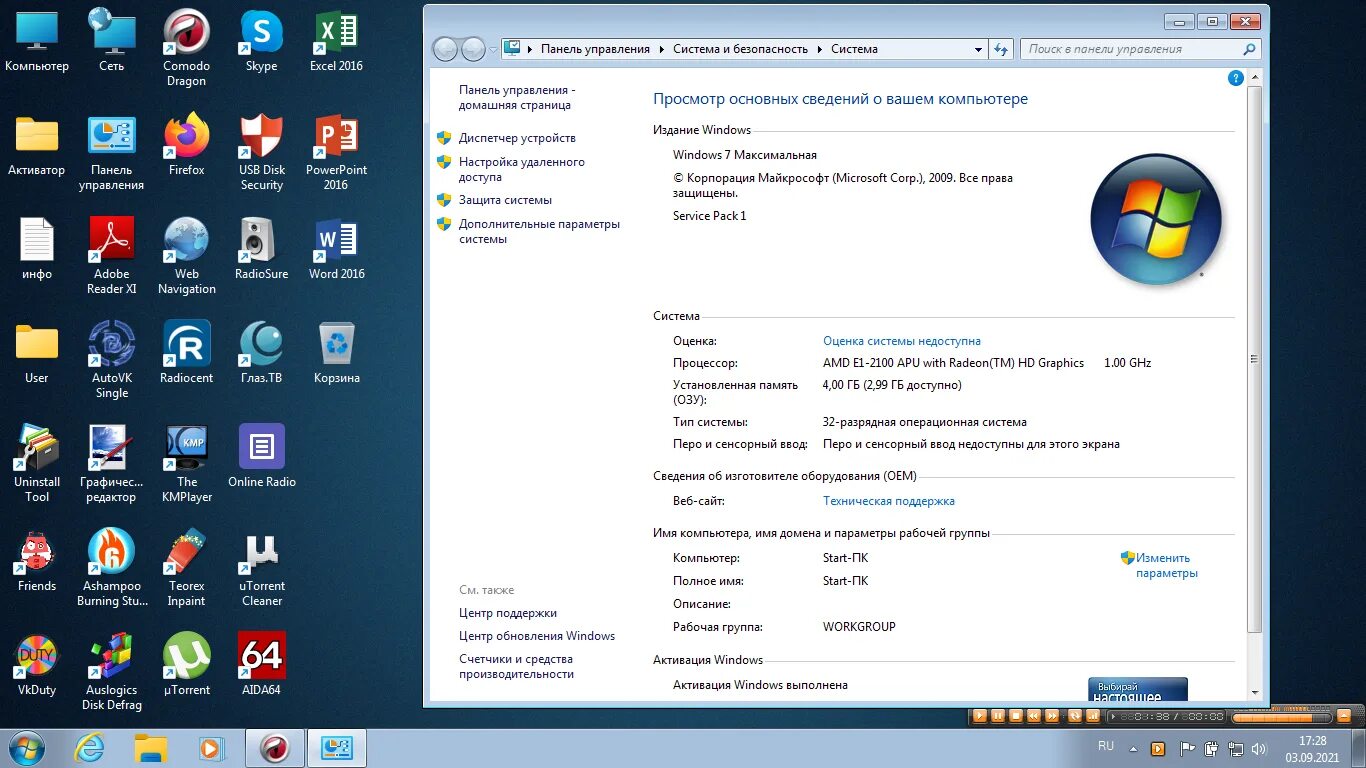1366x768 pixels.
Task: Click Изменить параметры link
Action: 1166,566
